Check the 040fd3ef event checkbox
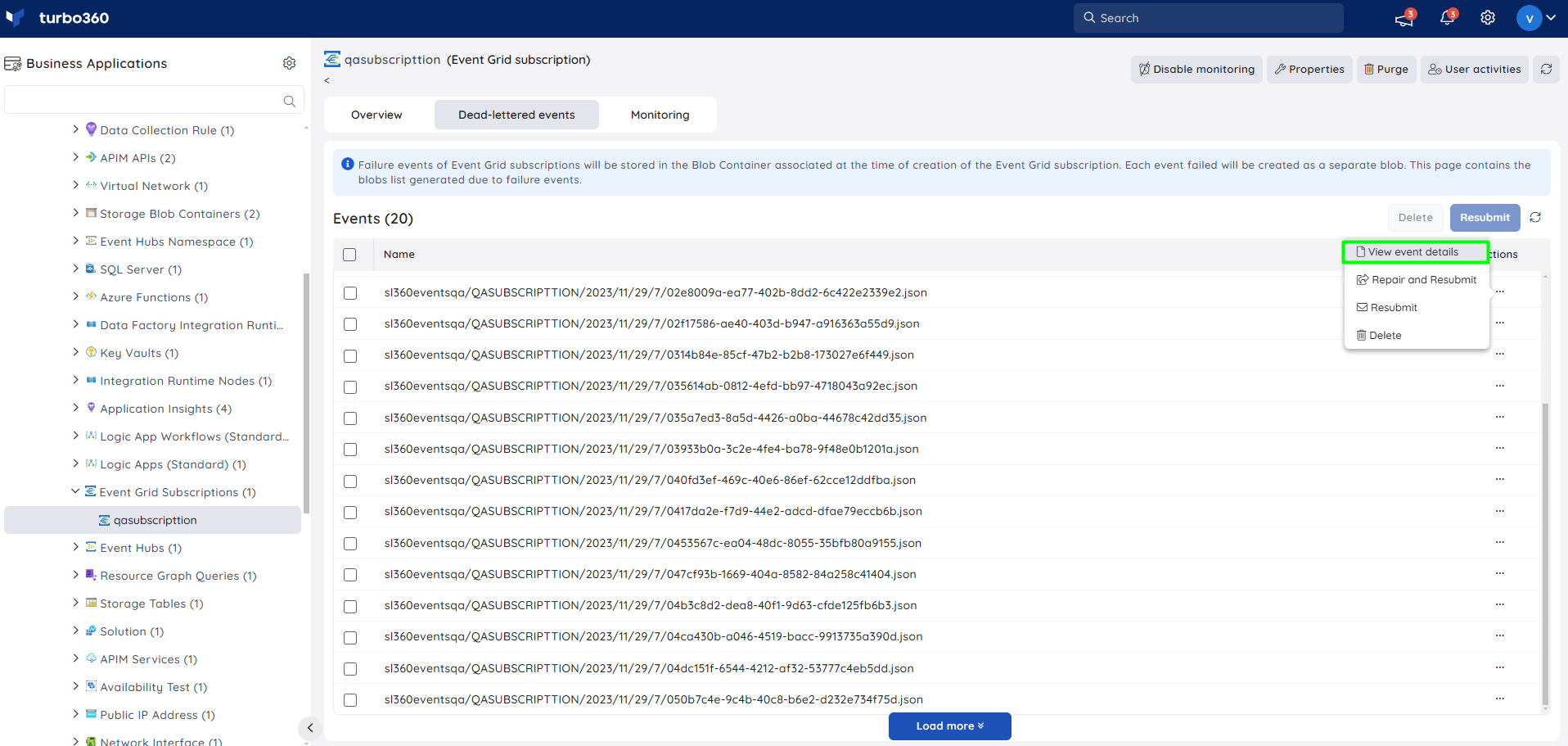Screen dimensions: 1568x746 click(350, 481)
